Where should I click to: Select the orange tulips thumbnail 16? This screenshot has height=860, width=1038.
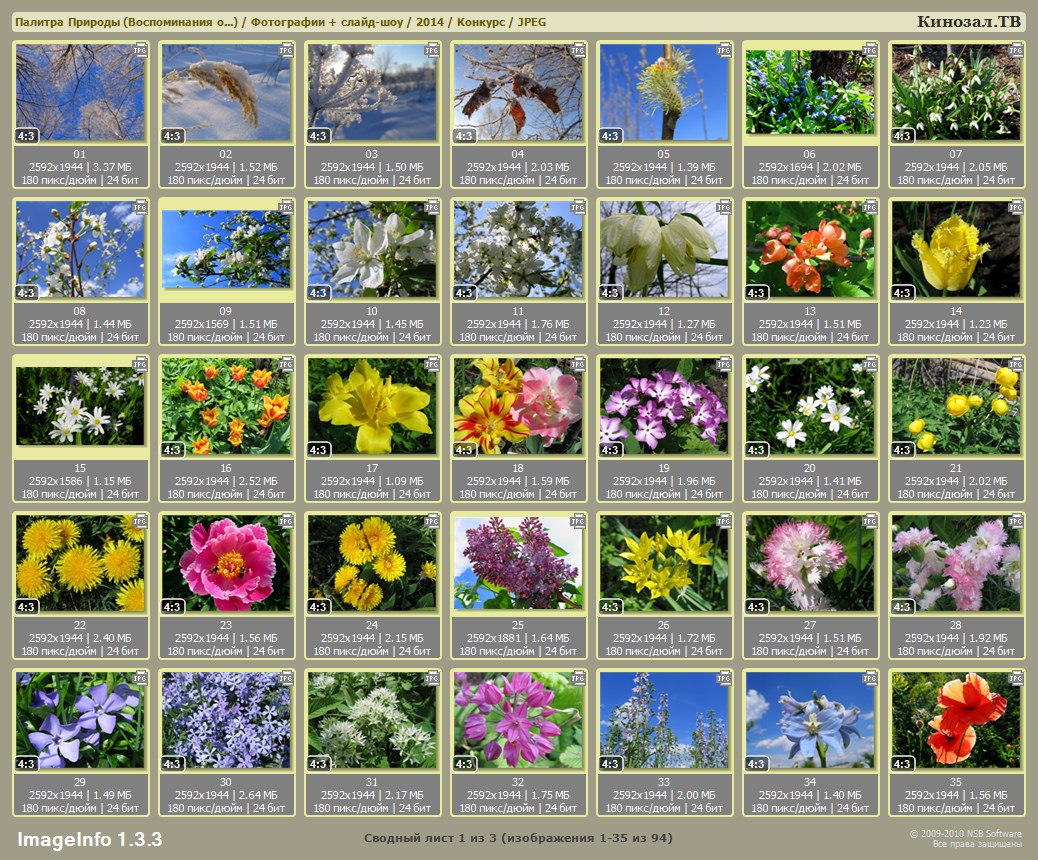point(226,406)
